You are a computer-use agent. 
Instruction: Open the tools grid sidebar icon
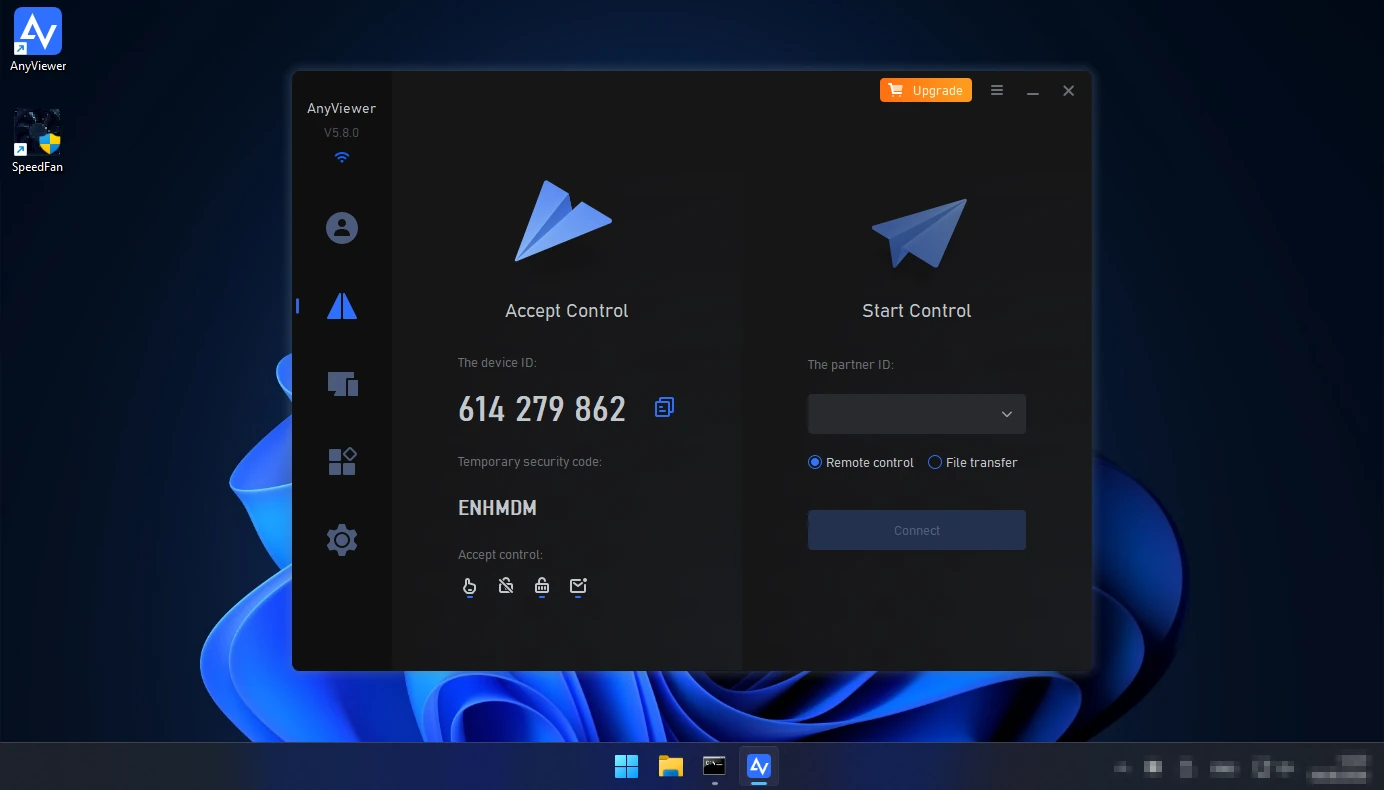(x=342, y=461)
